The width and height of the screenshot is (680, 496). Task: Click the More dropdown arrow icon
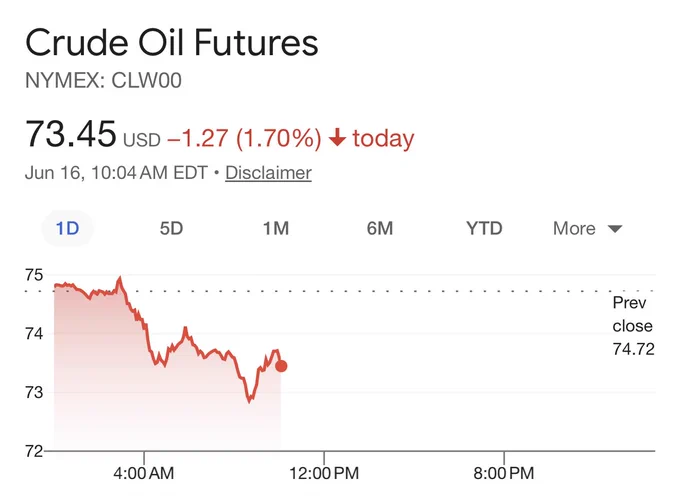click(x=615, y=229)
